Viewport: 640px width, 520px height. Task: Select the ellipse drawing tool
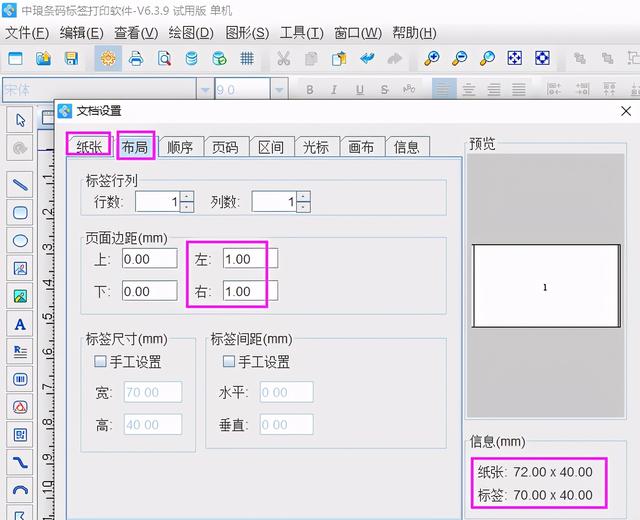click(x=20, y=240)
